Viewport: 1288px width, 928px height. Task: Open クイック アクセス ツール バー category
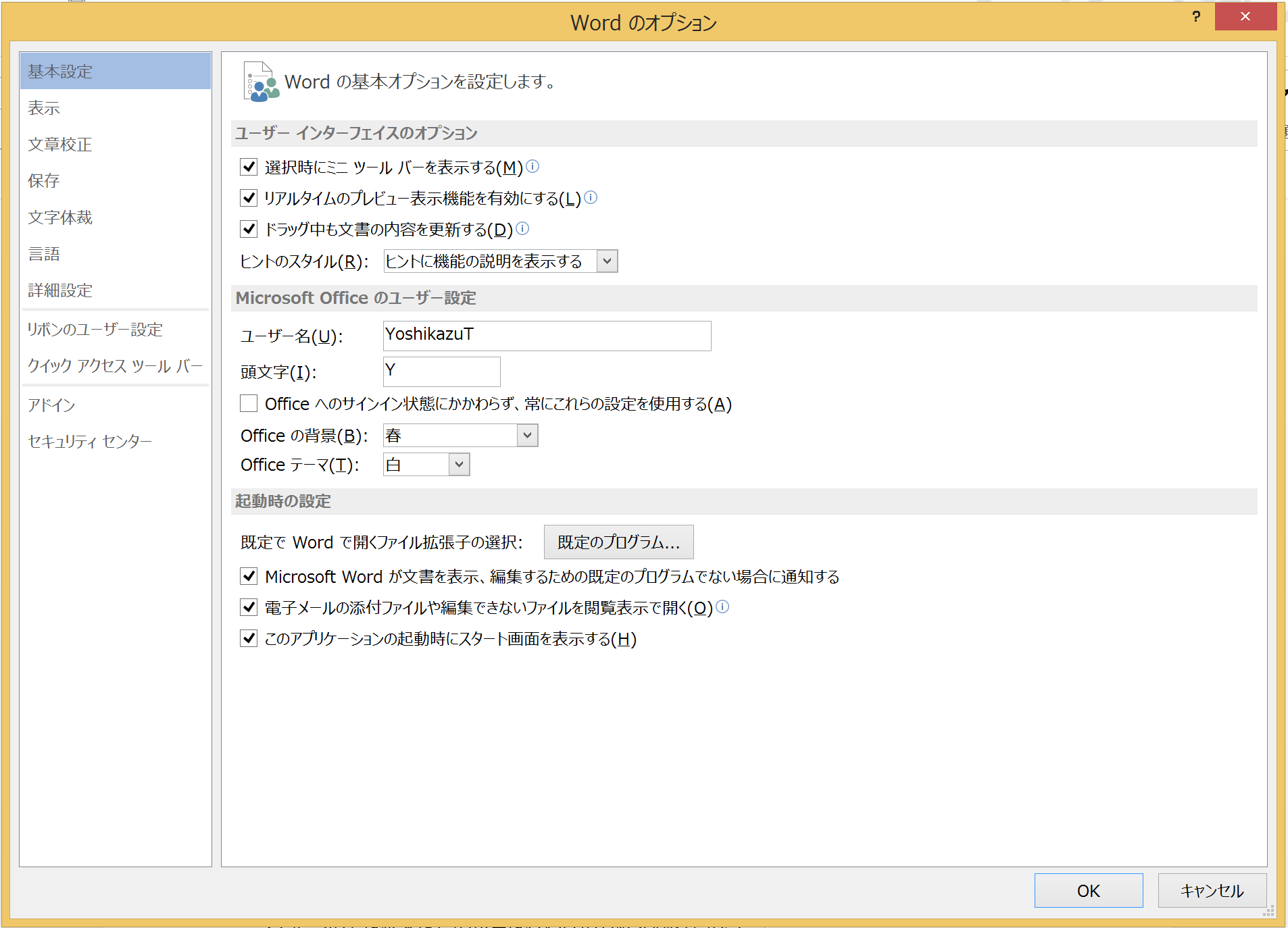(x=116, y=365)
